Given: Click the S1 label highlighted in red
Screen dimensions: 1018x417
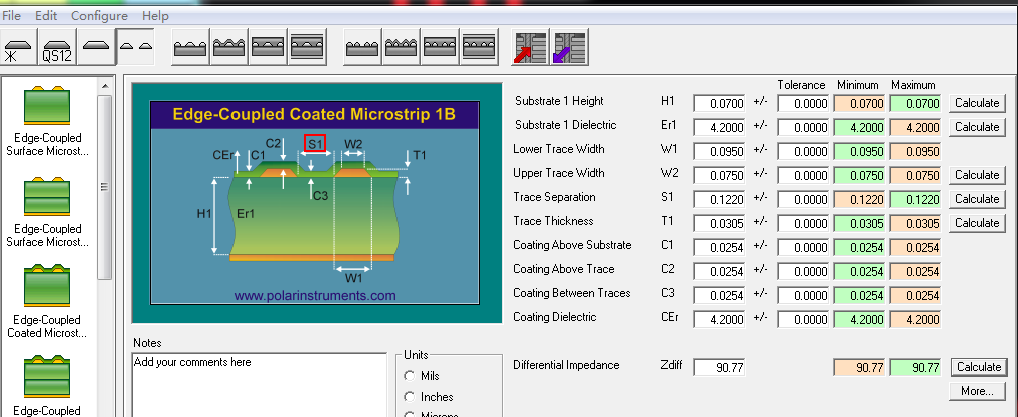Looking at the screenshot, I should click(x=314, y=143).
